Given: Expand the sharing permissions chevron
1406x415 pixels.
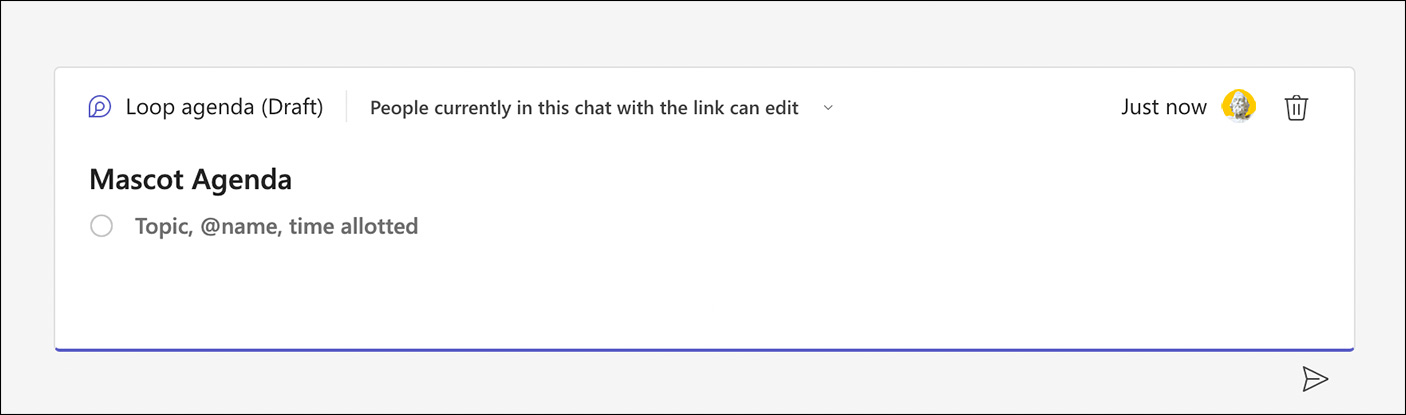Looking at the screenshot, I should pos(828,108).
